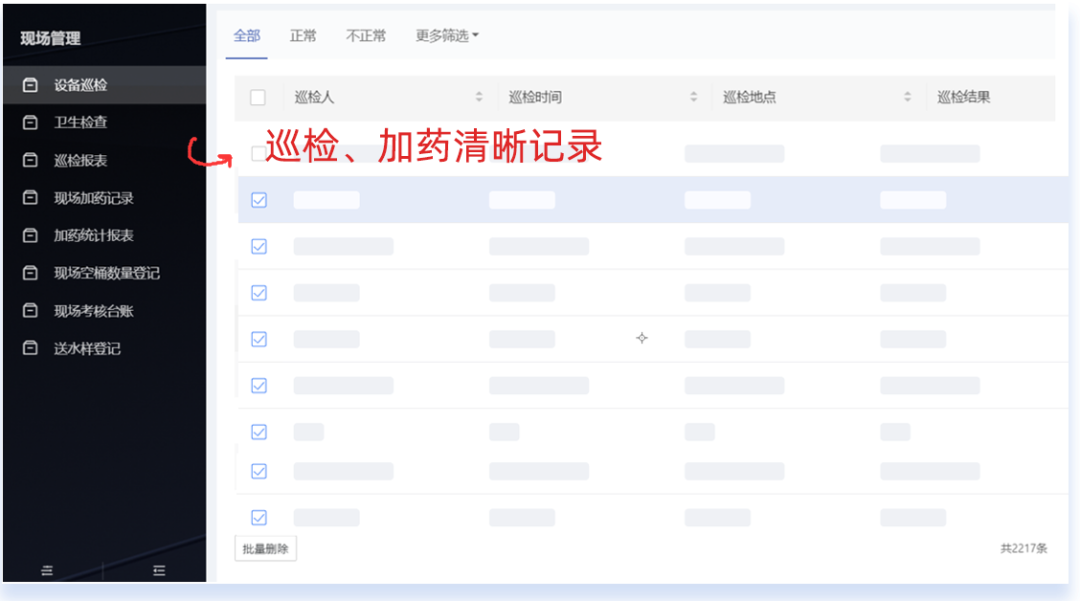The height and width of the screenshot is (601, 1080).
Task: Uncheck the checkbox of the first selected row
Action: click(259, 200)
